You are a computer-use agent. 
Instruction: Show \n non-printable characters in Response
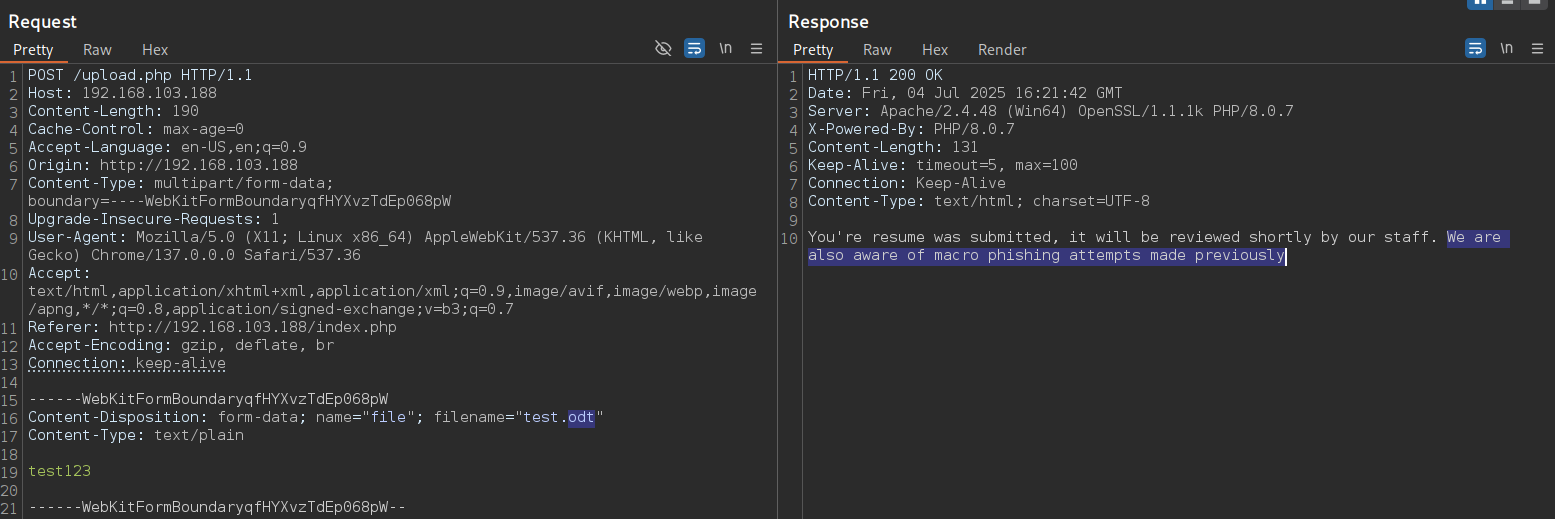[1506, 48]
